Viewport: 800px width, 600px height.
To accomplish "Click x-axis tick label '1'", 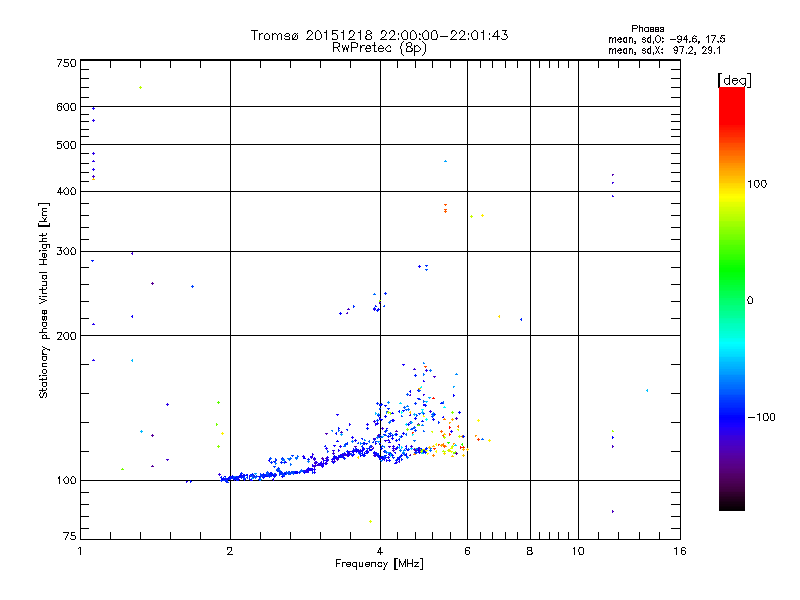I will click(80, 551).
